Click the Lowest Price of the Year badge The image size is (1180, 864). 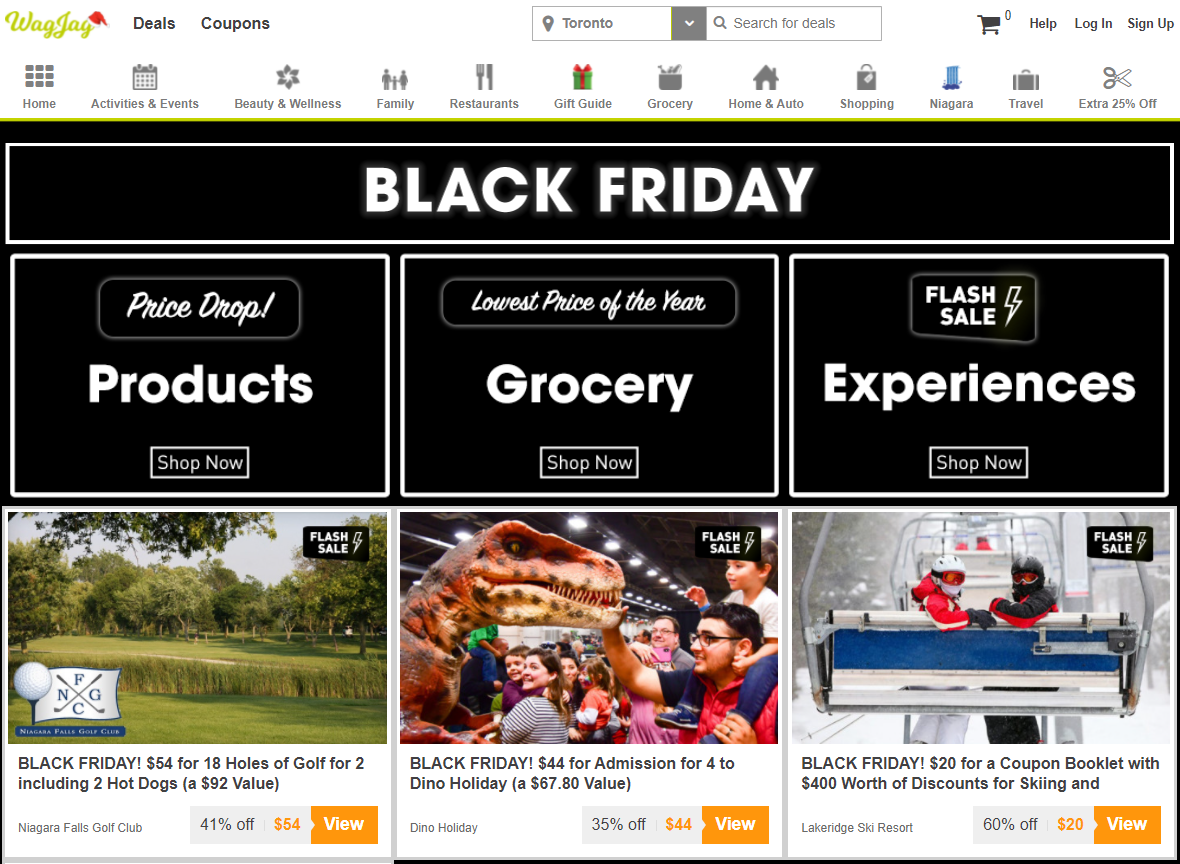[589, 303]
